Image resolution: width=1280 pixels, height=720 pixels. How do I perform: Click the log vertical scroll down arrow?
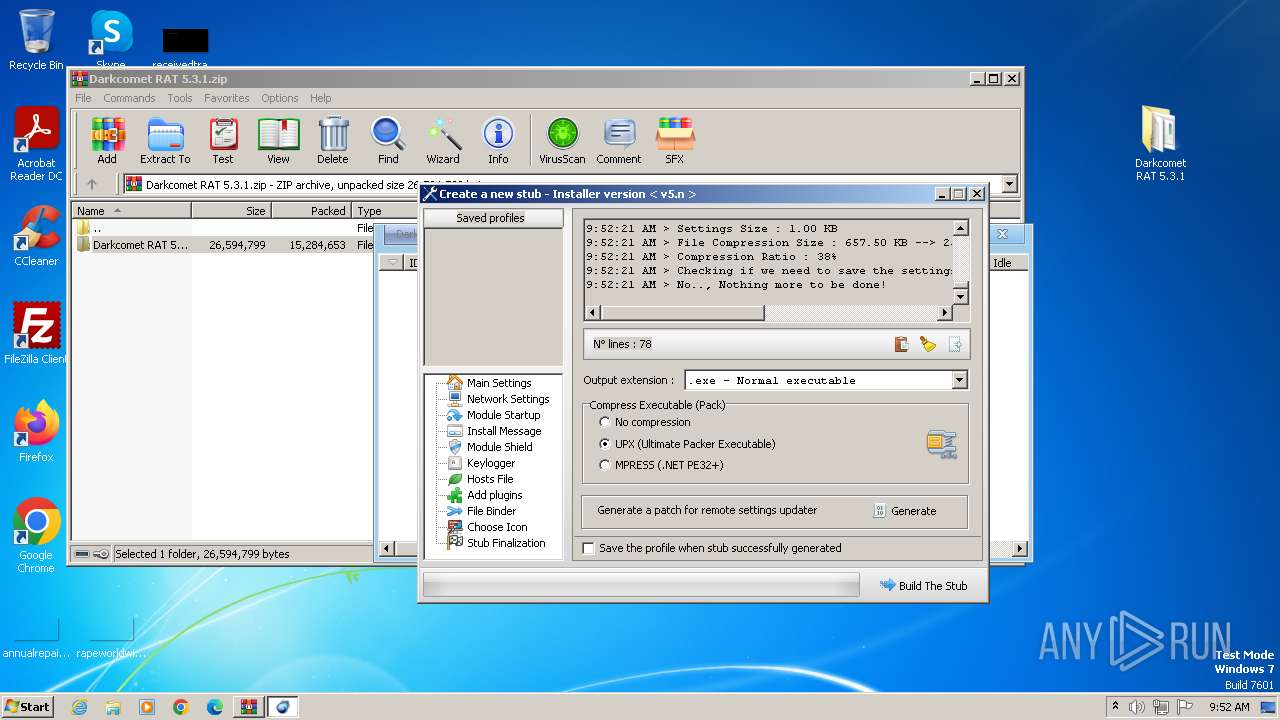point(961,297)
